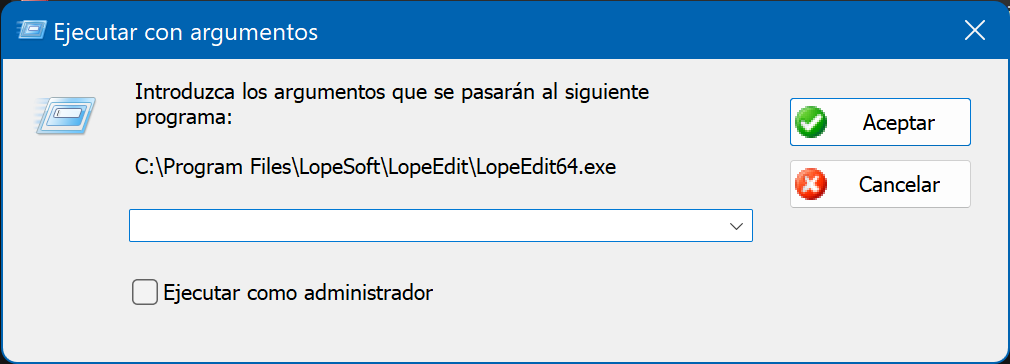Confirm with the Aceptar button
The width and height of the screenshot is (1010, 364).
click(880, 122)
